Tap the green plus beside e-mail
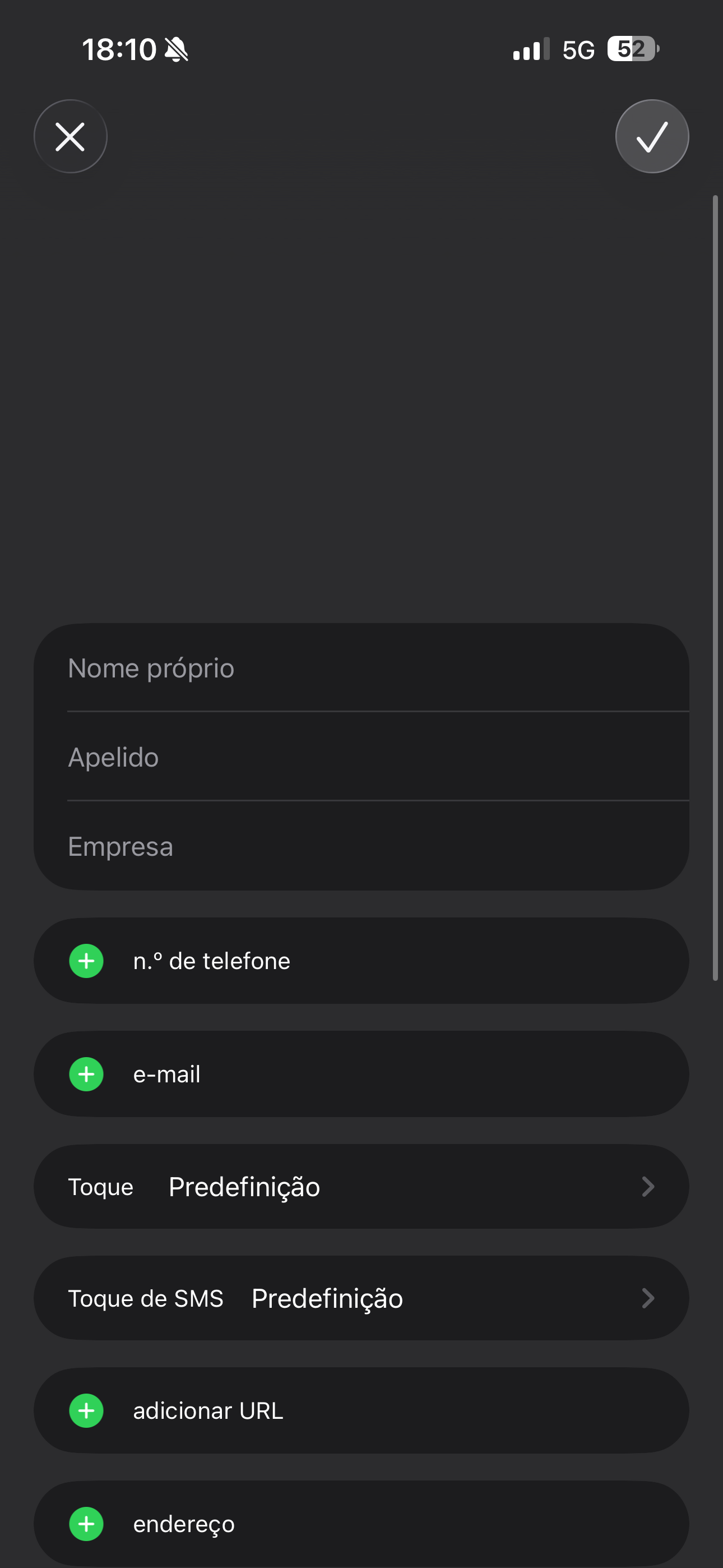This screenshot has height=1568, width=723. pos(86,1074)
